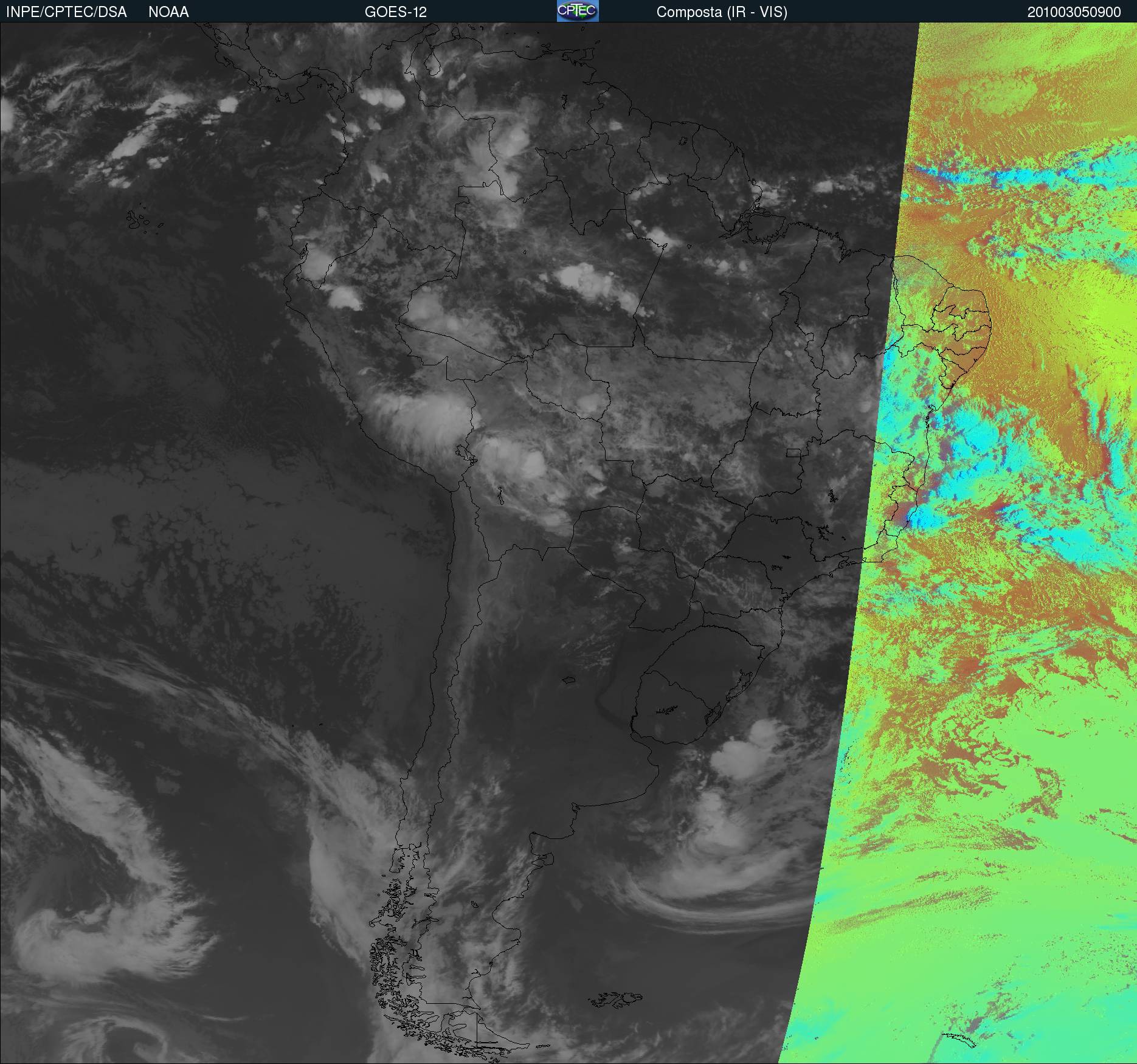Click the CPTEC logo in header
The width and height of the screenshot is (1137, 1064).
[578, 11]
